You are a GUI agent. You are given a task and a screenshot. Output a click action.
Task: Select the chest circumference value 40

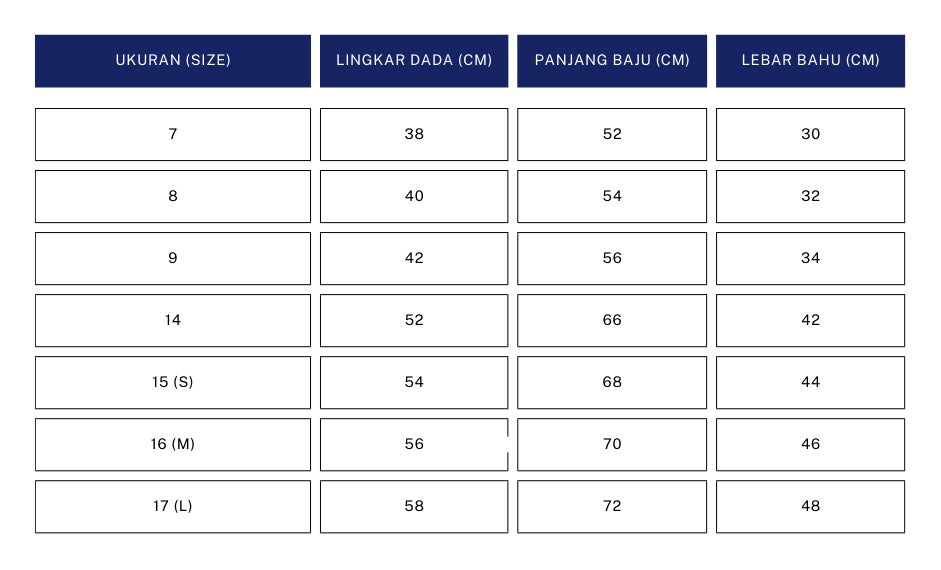pos(414,196)
